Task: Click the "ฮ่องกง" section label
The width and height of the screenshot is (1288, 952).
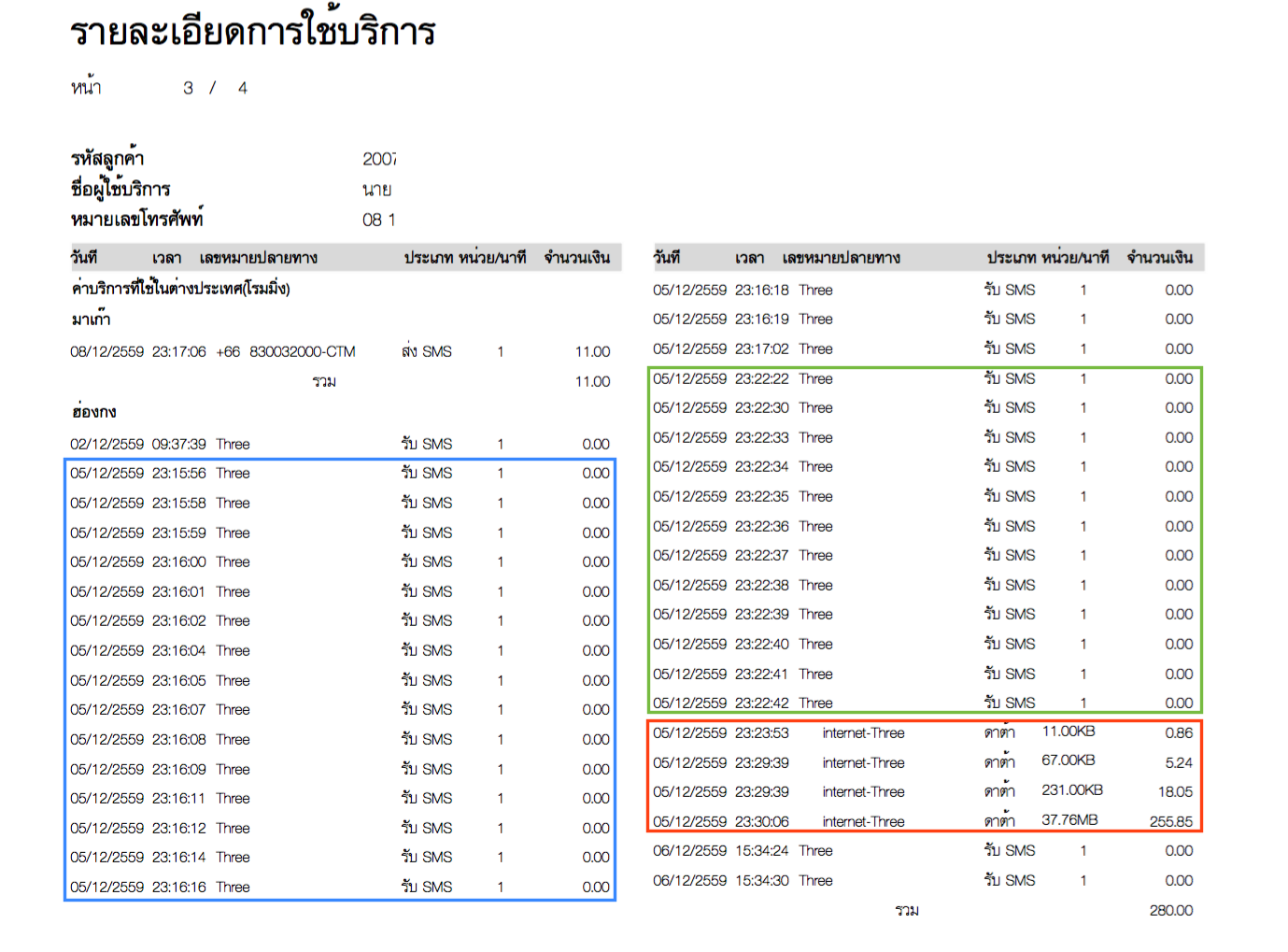Action: tap(93, 412)
